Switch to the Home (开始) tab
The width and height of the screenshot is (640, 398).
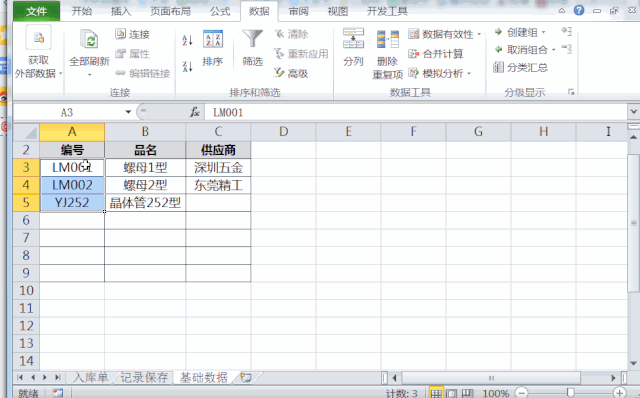(x=82, y=11)
